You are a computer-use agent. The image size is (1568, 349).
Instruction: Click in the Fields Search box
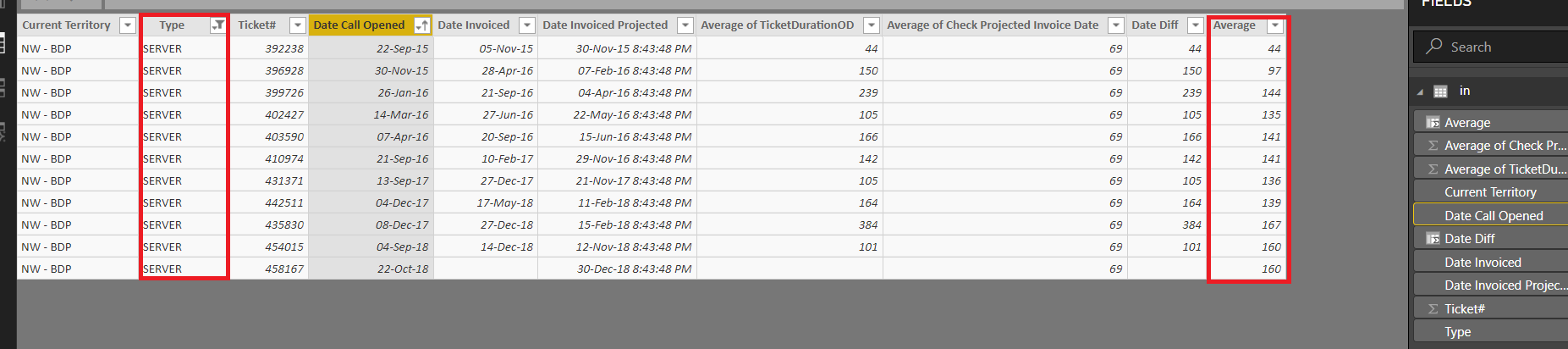pyautogui.click(x=1491, y=47)
